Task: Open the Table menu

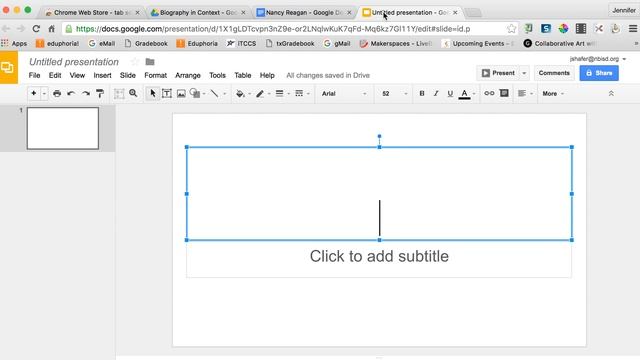Action: pos(242,75)
